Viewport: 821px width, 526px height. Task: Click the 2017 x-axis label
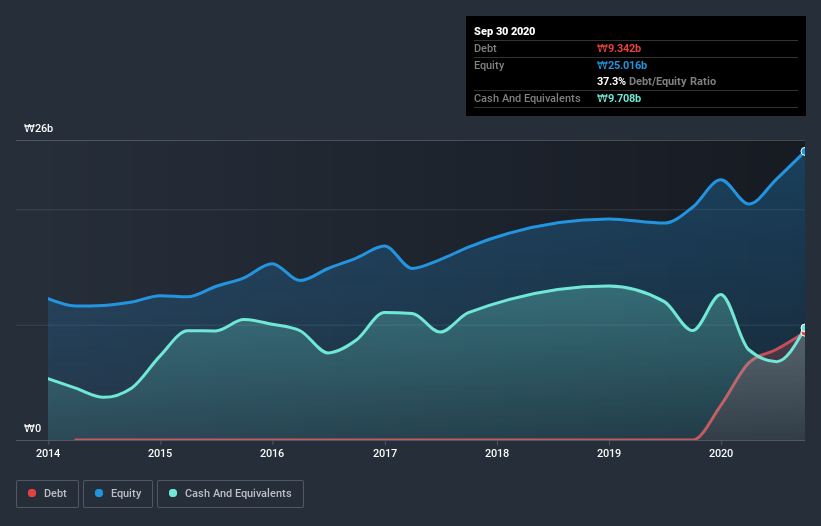(385, 453)
